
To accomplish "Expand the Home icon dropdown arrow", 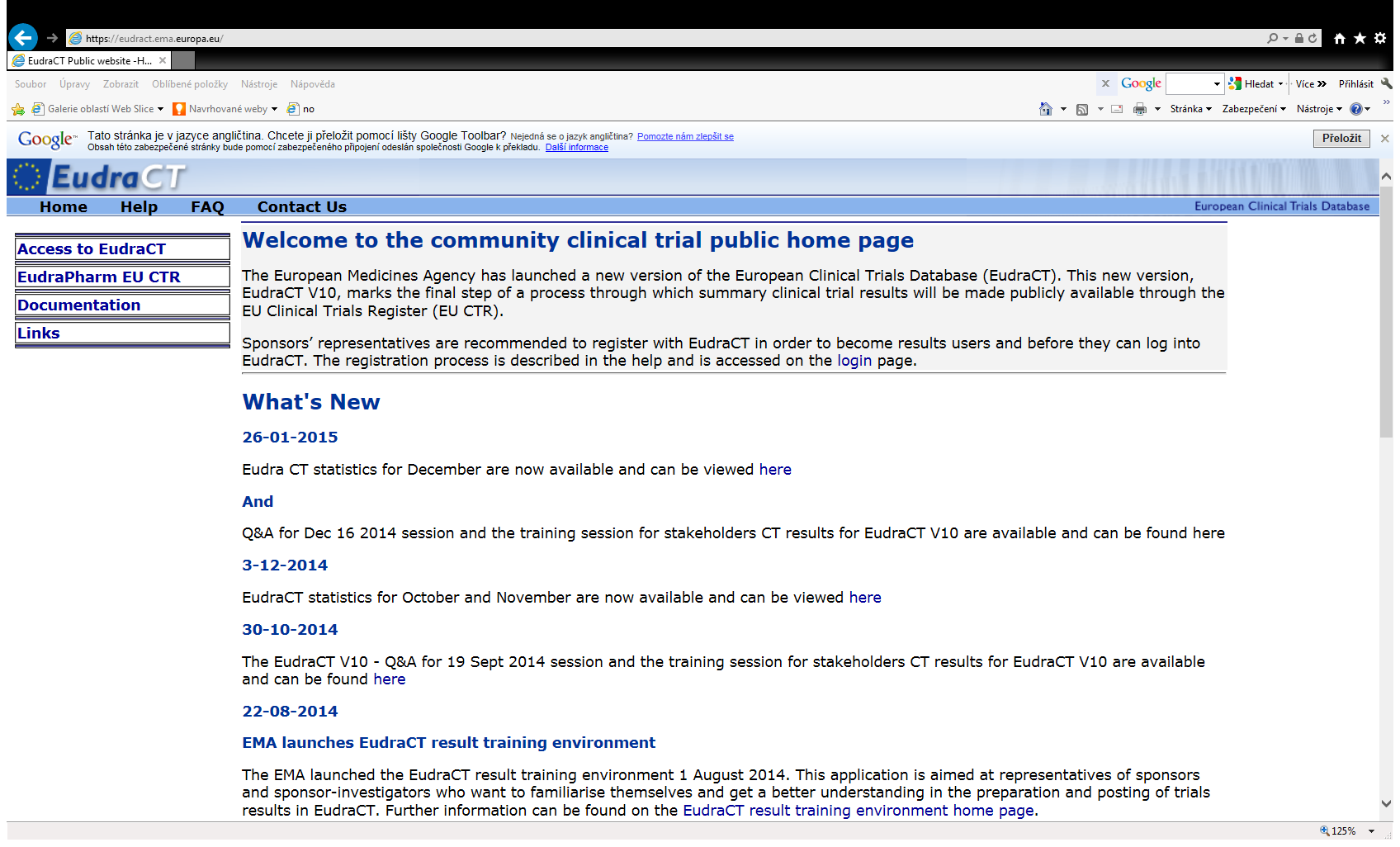I will click(x=1063, y=109).
